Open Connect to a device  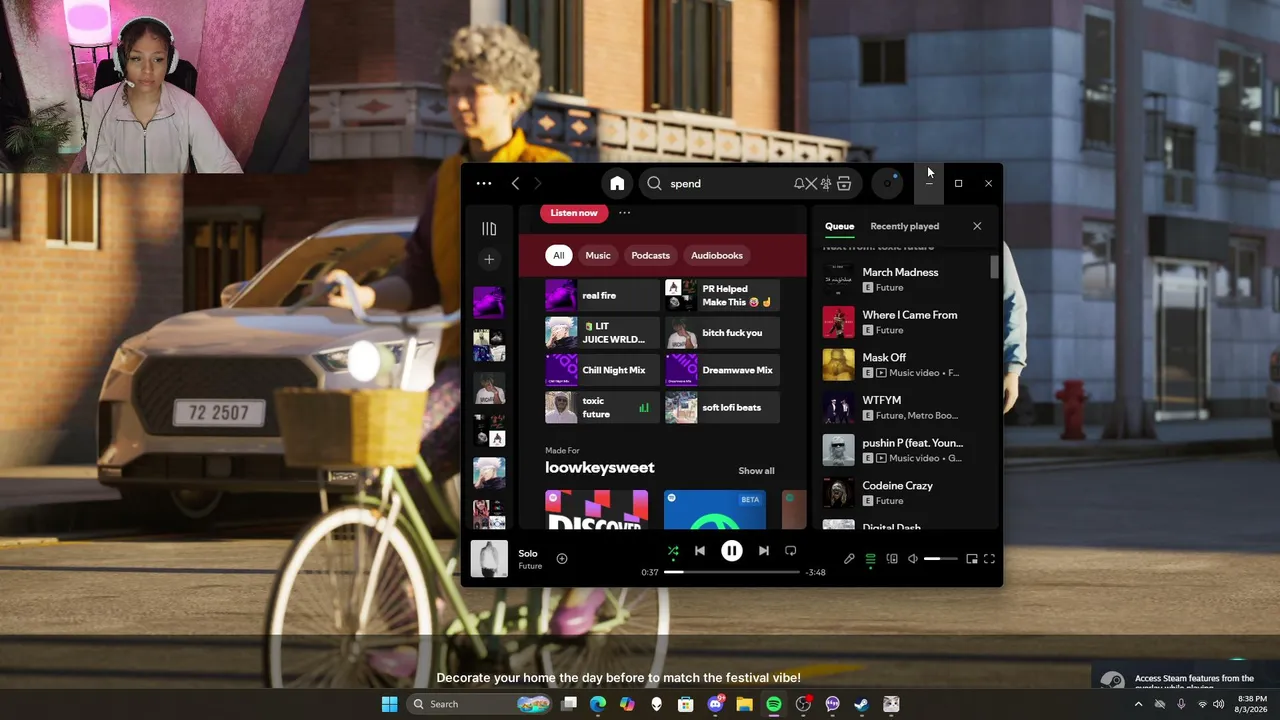point(892,559)
